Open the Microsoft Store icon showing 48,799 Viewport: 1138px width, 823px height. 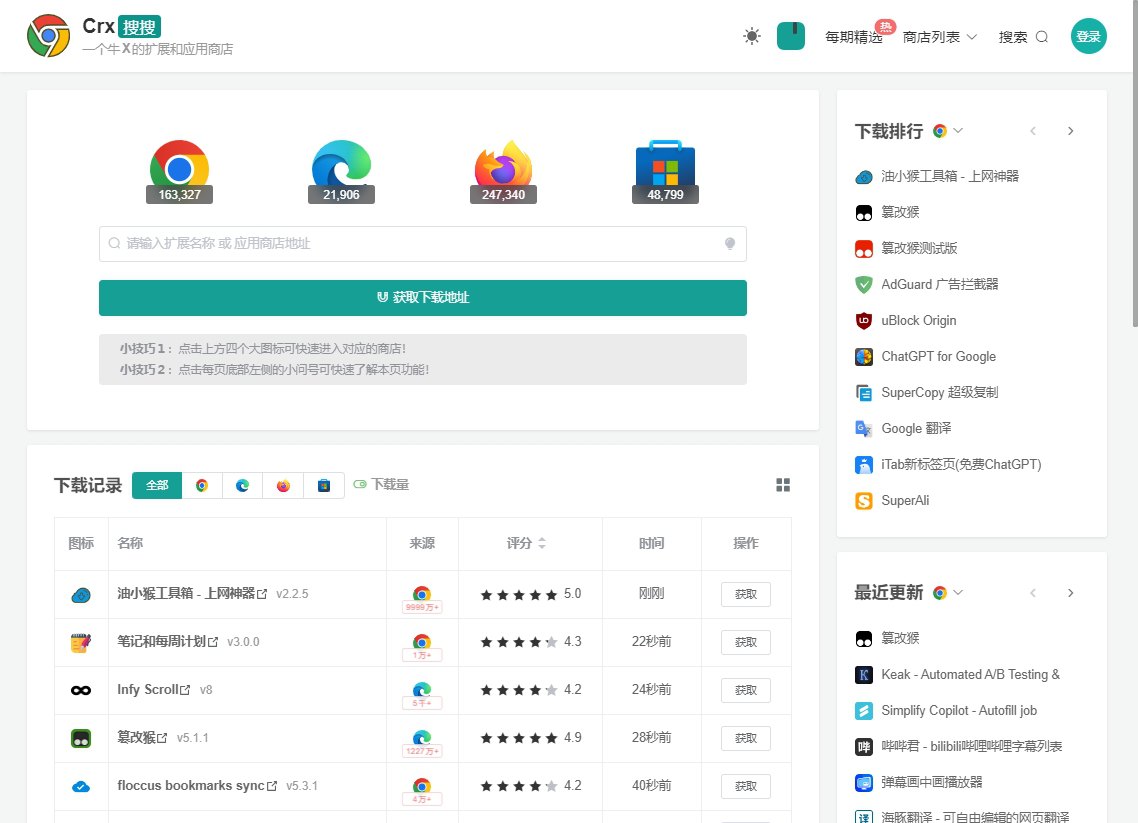tap(665, 171)
